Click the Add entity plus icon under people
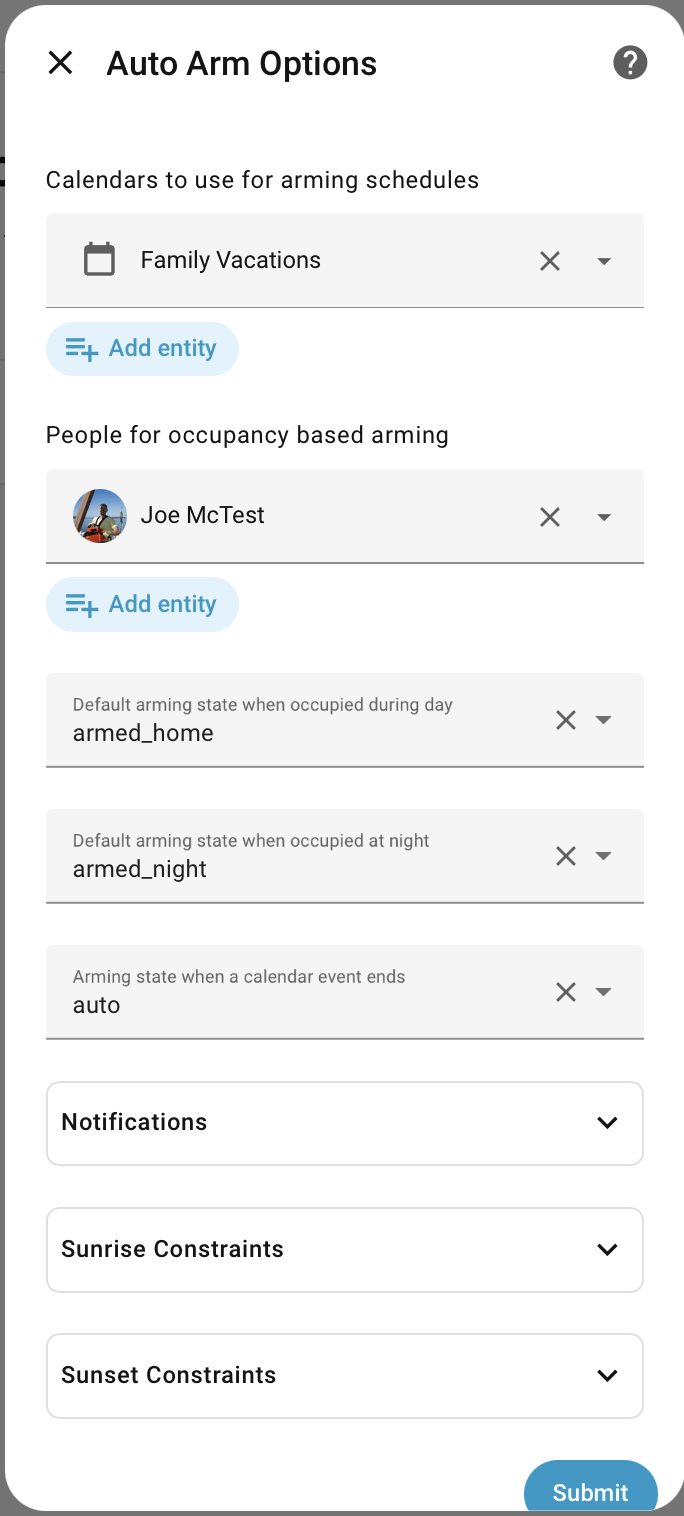 point(80,604)
